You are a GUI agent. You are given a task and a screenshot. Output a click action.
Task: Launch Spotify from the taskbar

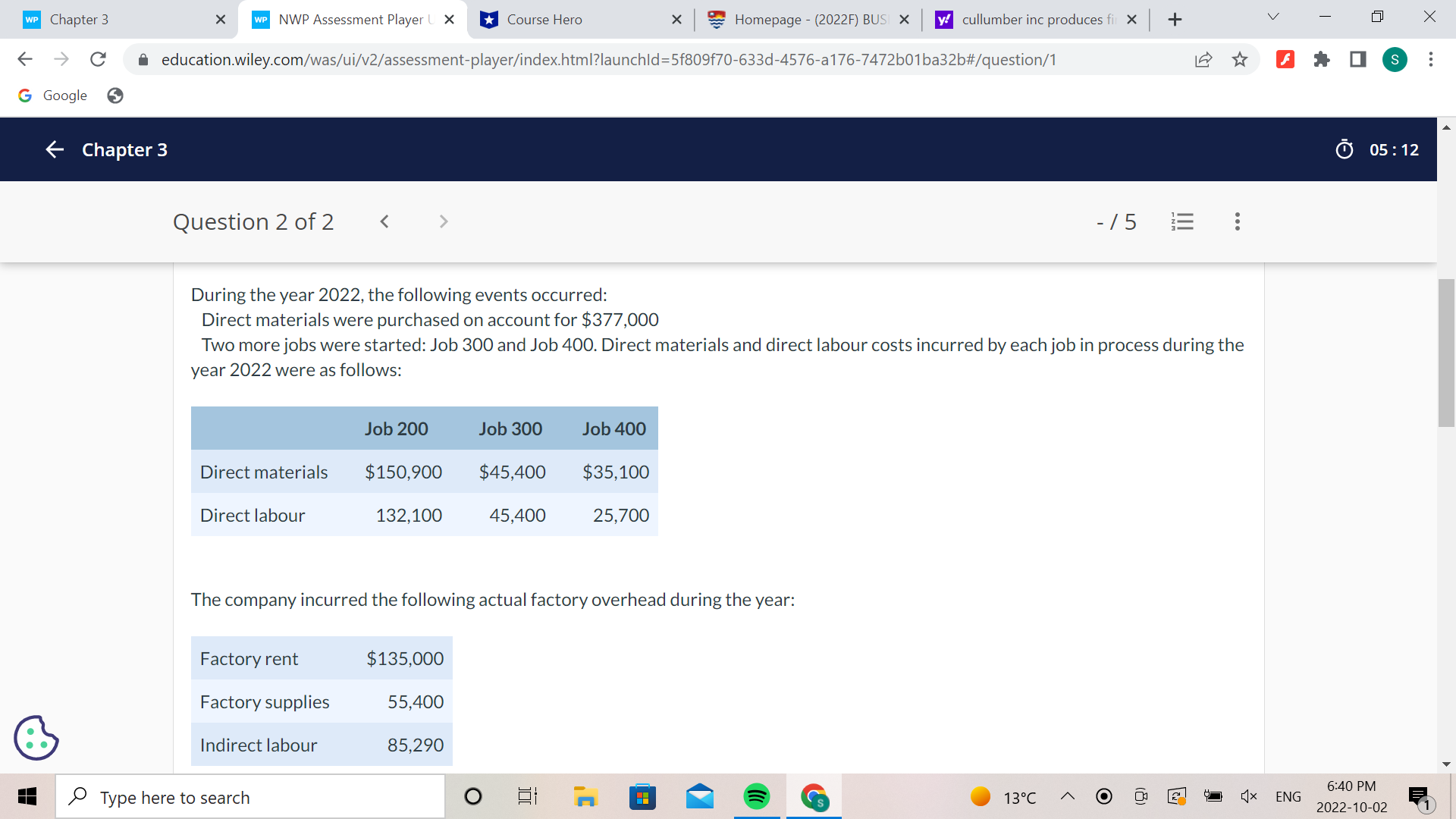pyautogui.click(x=756, y=796)
